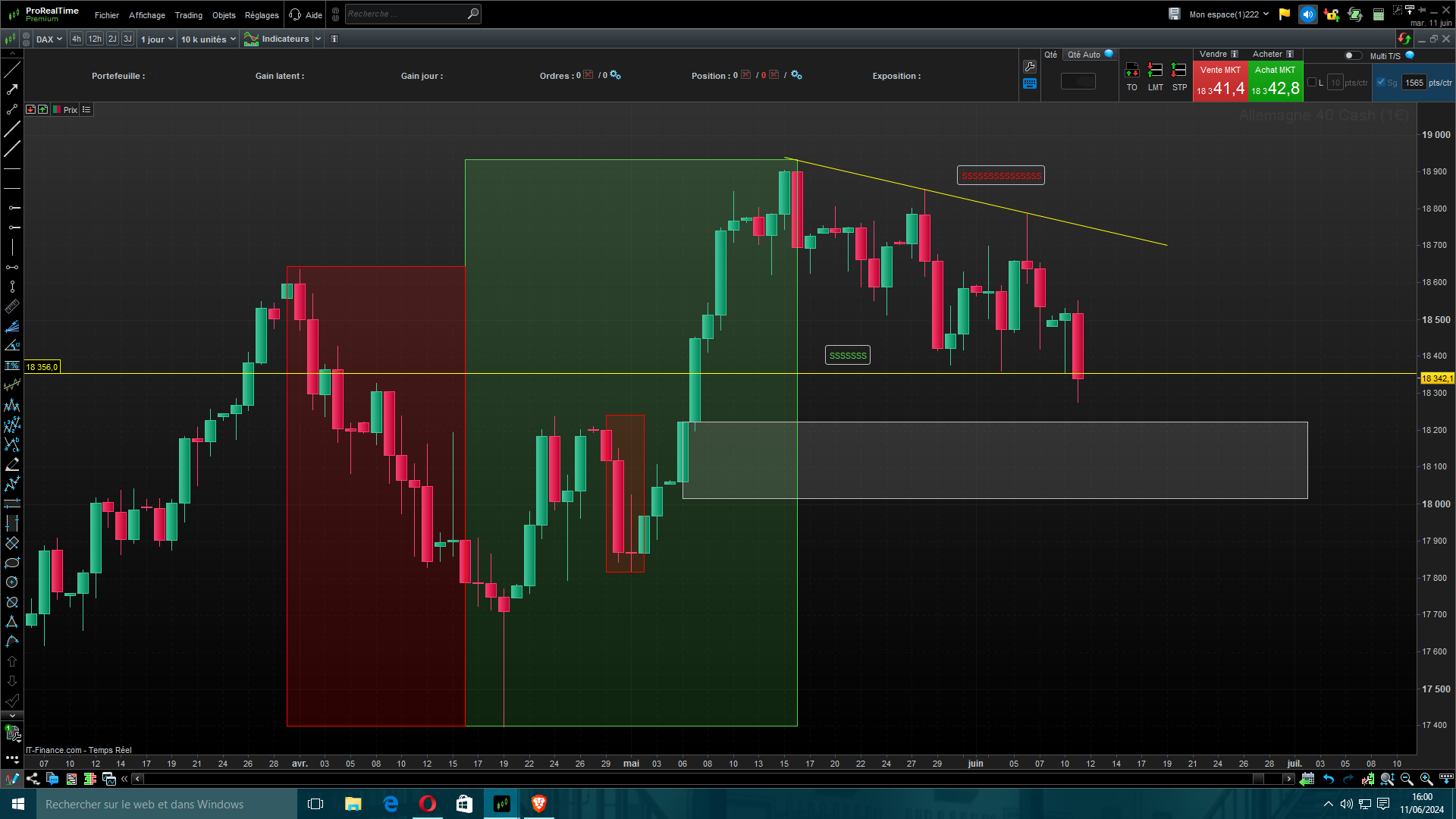Uncheck the Sg stop checkbox
Image resolution: width=1456 pixels, height=819 pixels.
pyautogui.click(x=1381, y=83)
